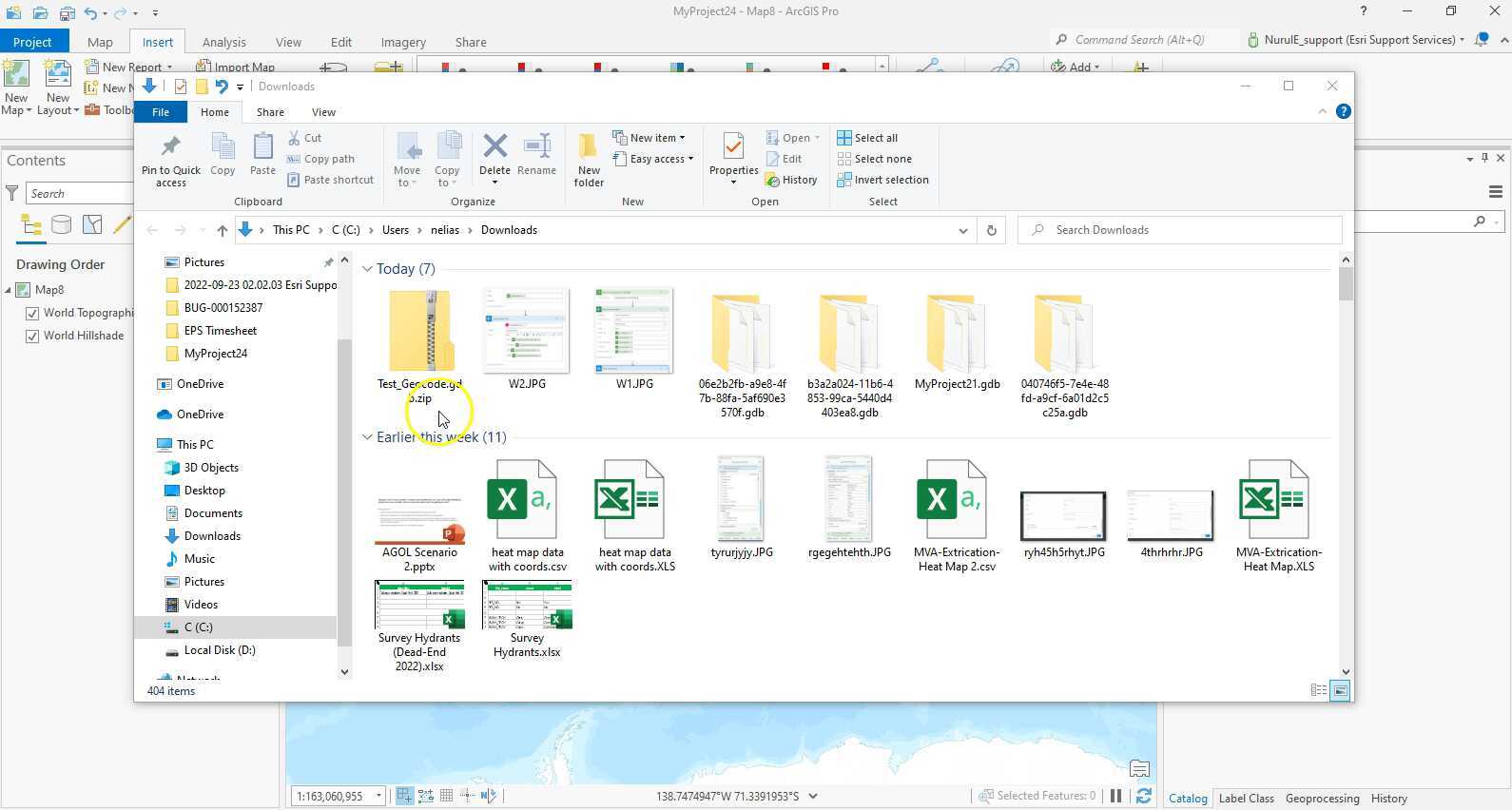This screenshot has width=1512, height=810.
Task: Click Invert selection button
Action: coord(882,180)
